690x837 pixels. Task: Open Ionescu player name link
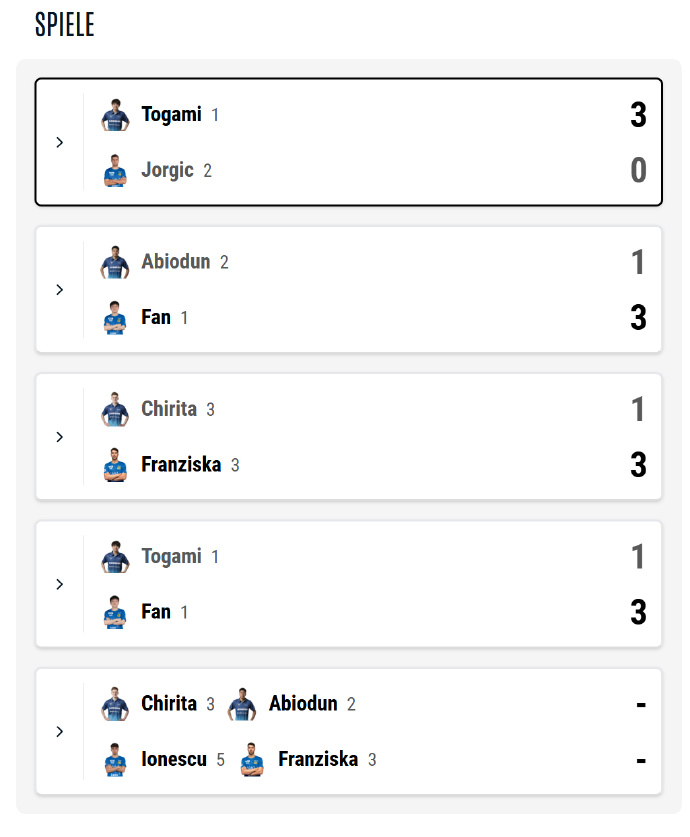[174, 759]
